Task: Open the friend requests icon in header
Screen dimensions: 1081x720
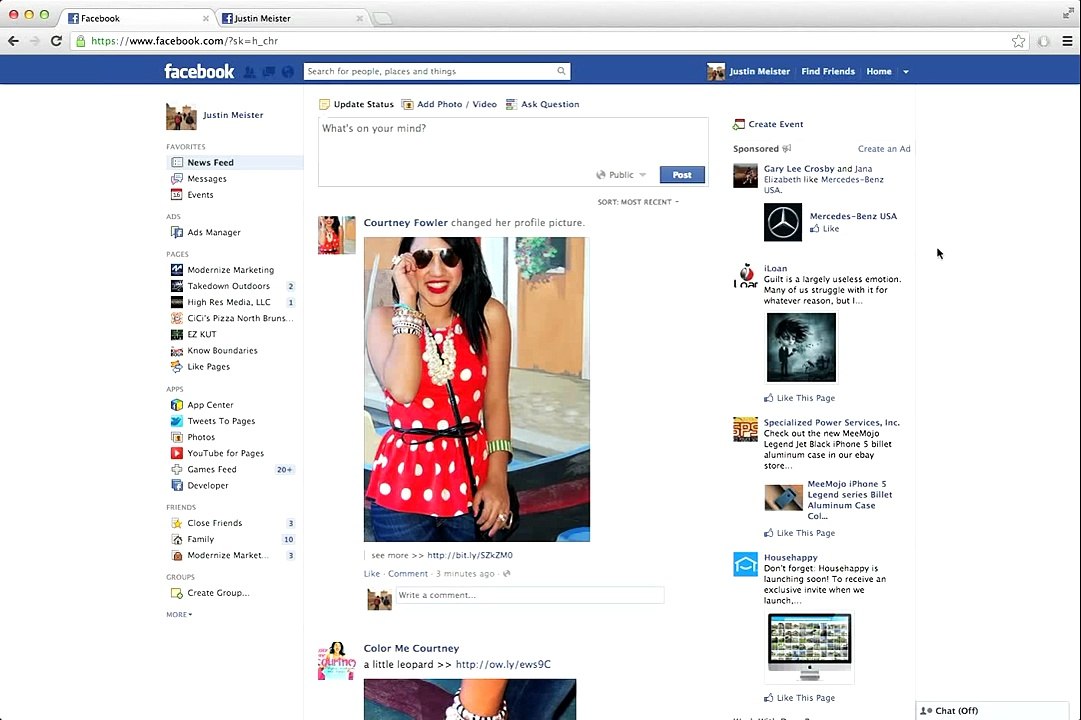Action: (x=250, y=72)
